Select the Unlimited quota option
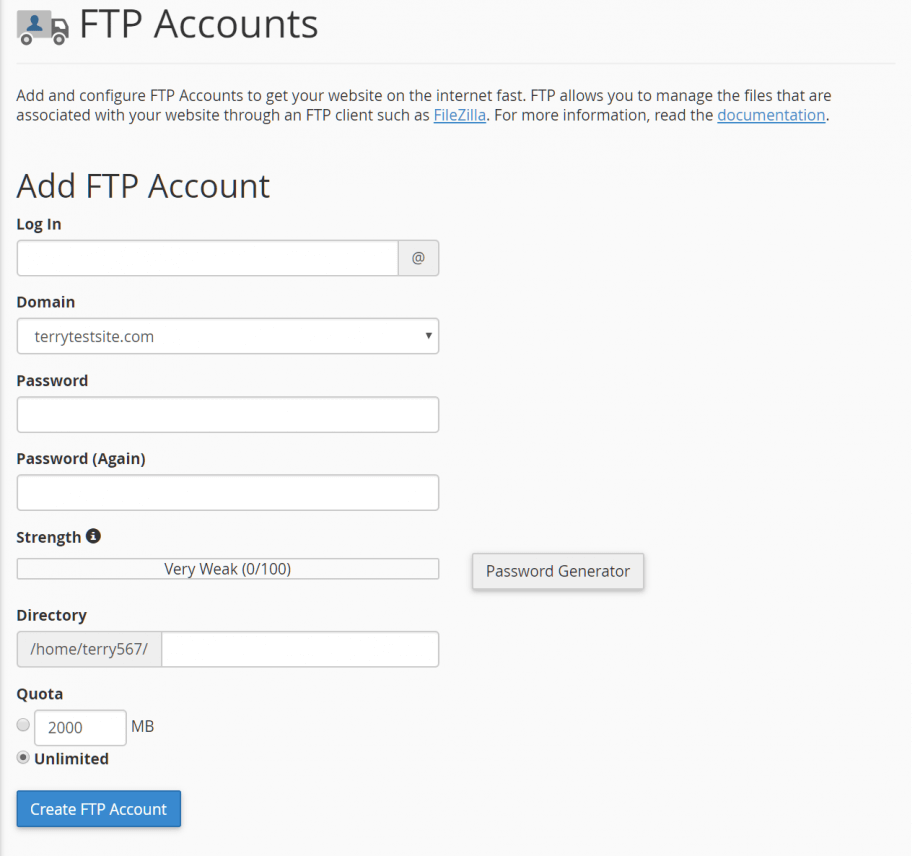Screen dimensions: 920x856 [x=22, y=757]
